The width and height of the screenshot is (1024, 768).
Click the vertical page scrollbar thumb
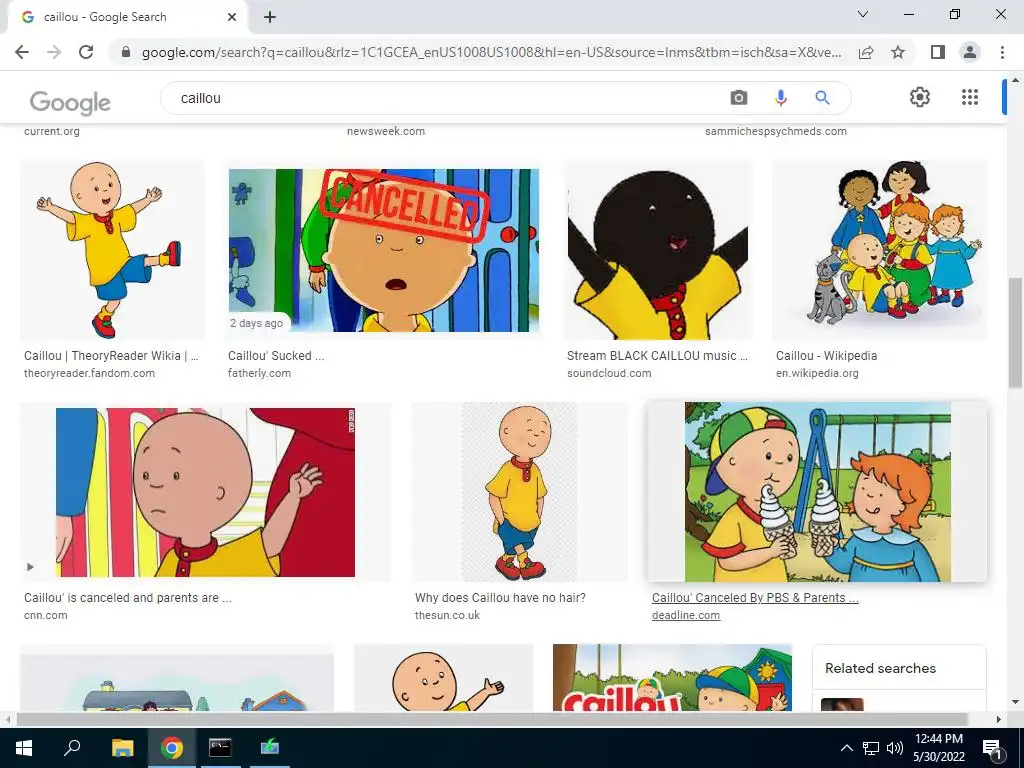[1015, 332]
